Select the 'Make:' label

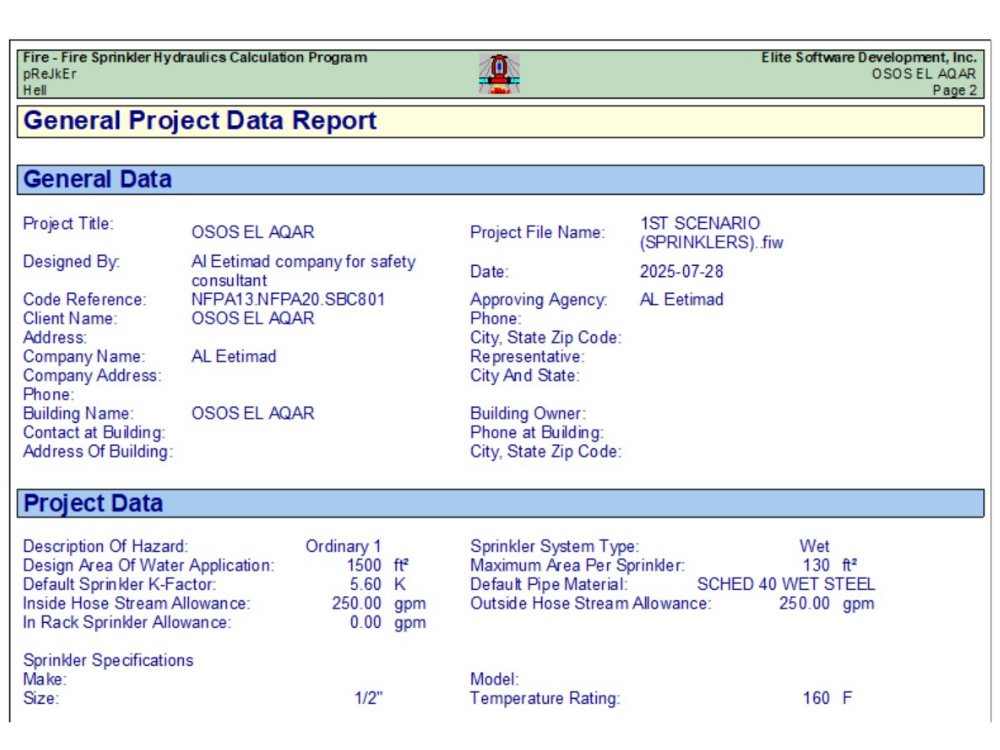point(45,679)
